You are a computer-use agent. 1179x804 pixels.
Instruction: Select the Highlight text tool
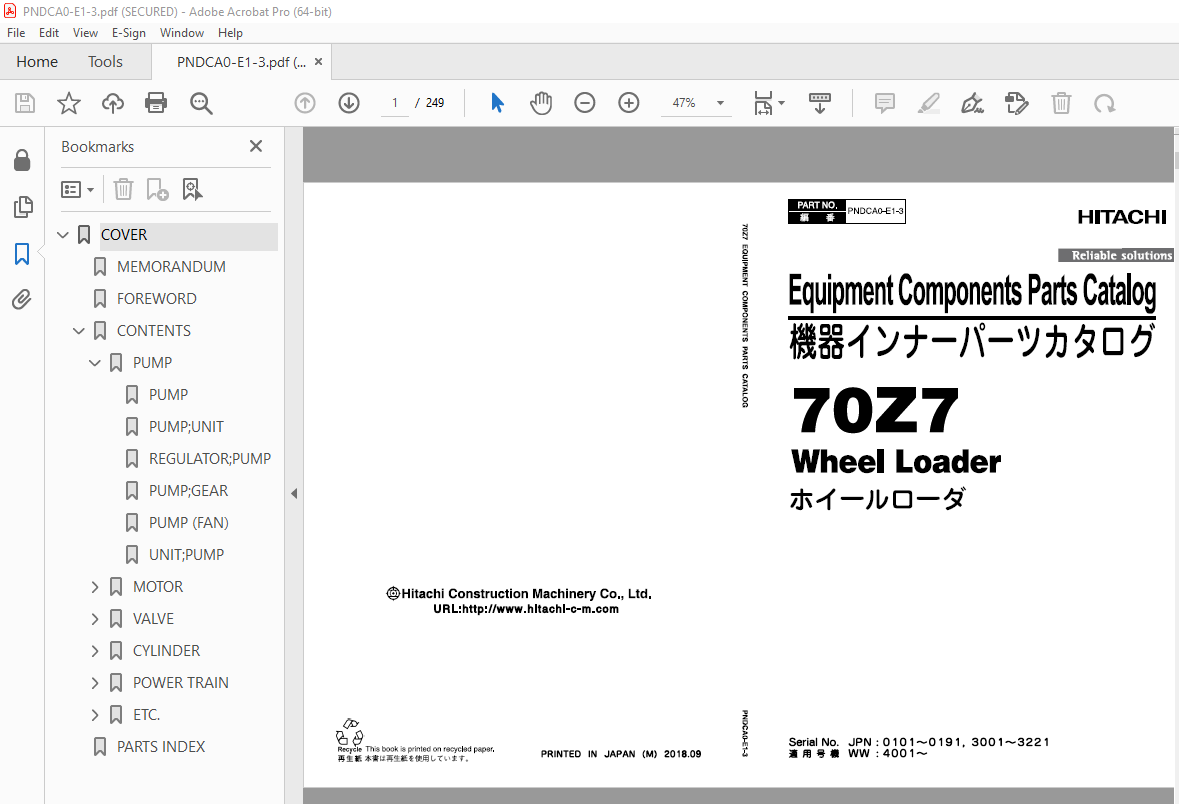coord(929,103)
